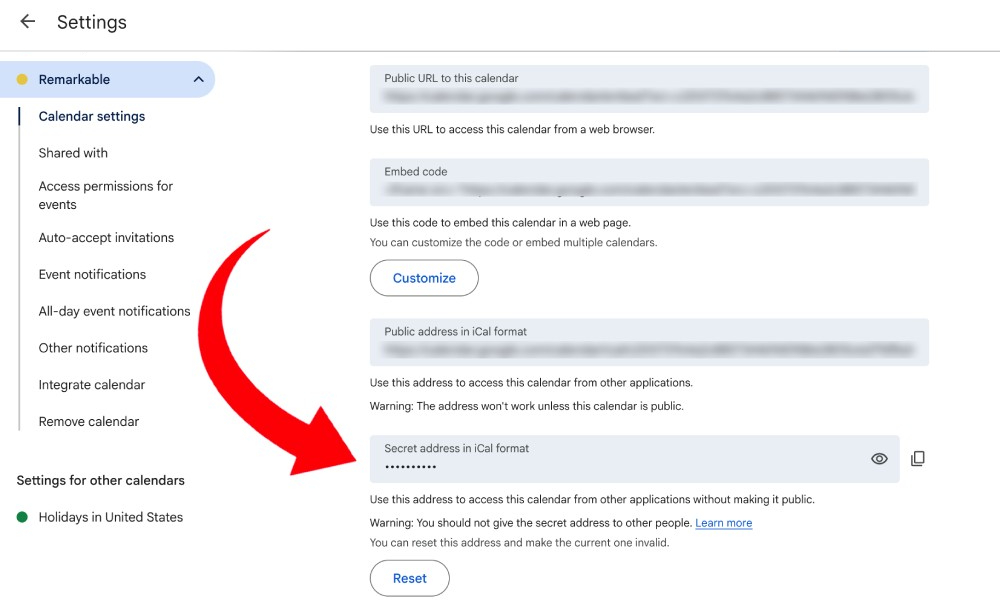Screen dimensions: 1000x611
Task: Open Remove calendar section
Action: click(x=89, y=422)
